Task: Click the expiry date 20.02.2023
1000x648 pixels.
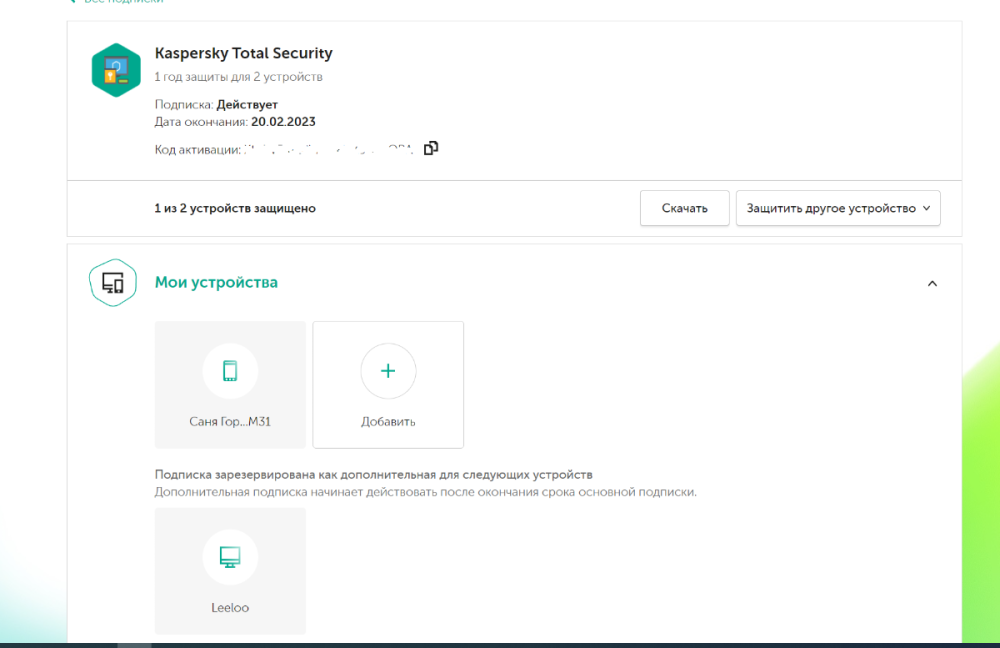Action: [x=283, y=122]
